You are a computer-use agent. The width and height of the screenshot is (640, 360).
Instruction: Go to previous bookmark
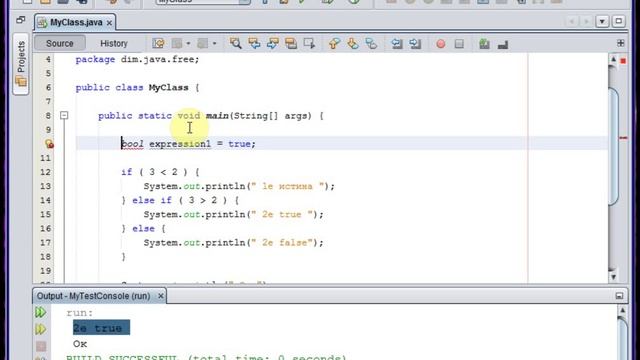point(334,43)
